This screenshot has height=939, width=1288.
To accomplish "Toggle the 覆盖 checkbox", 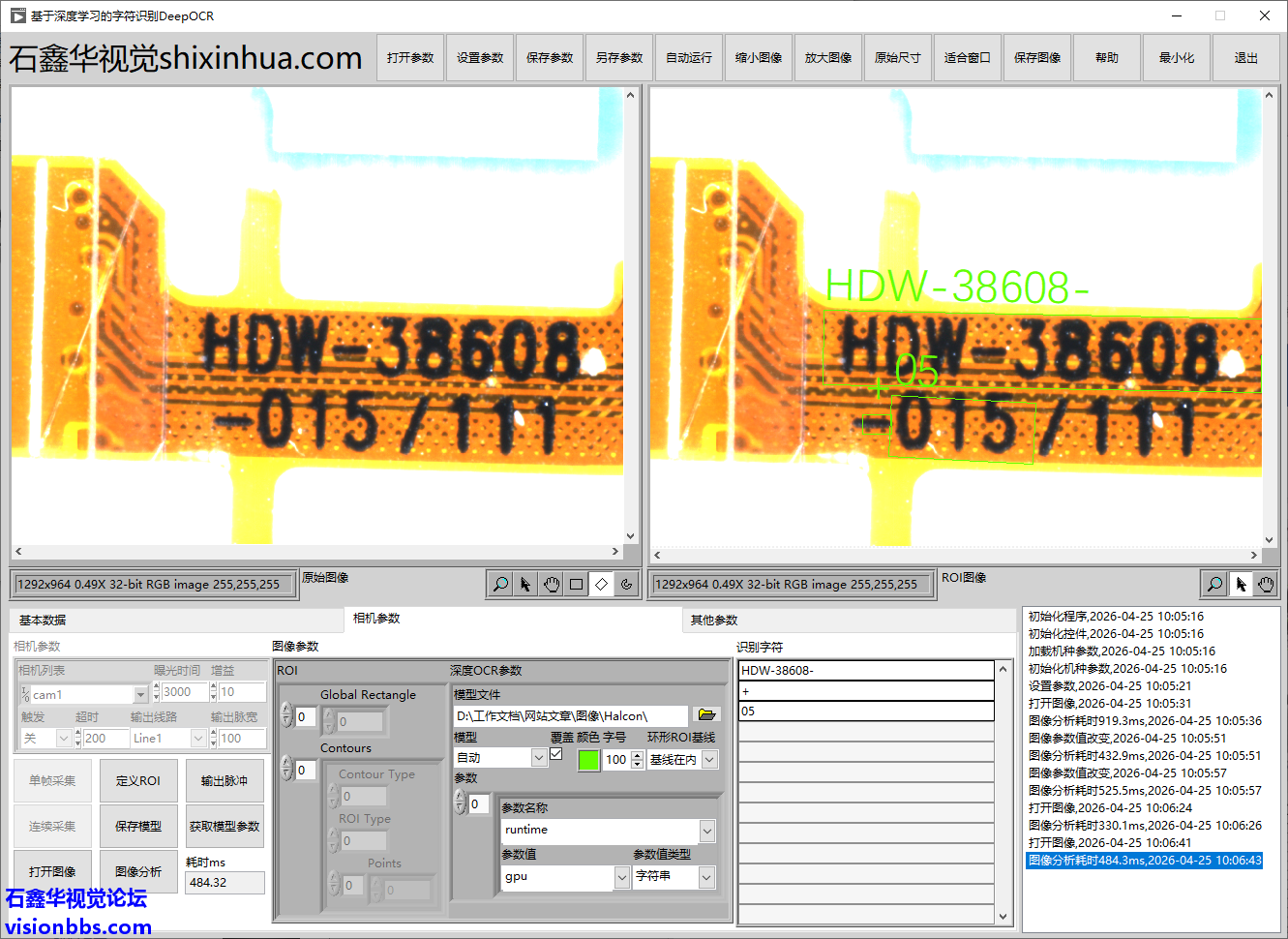I will pos(556,754).
